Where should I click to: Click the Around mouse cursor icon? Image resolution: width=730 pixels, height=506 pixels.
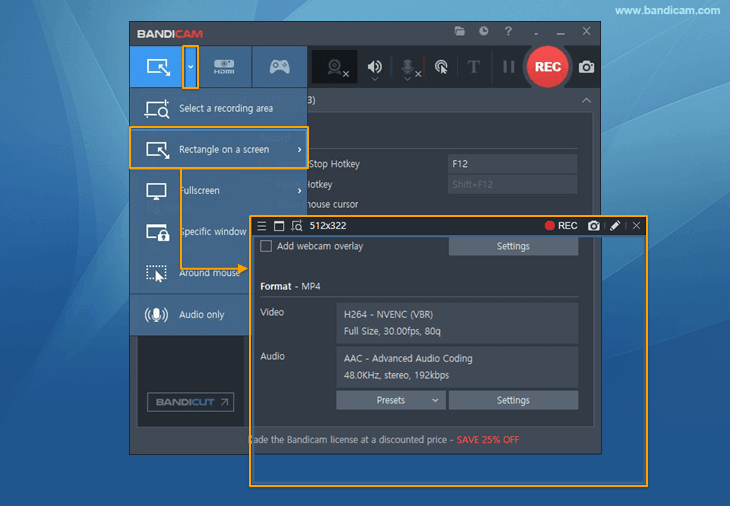(156, 273)
